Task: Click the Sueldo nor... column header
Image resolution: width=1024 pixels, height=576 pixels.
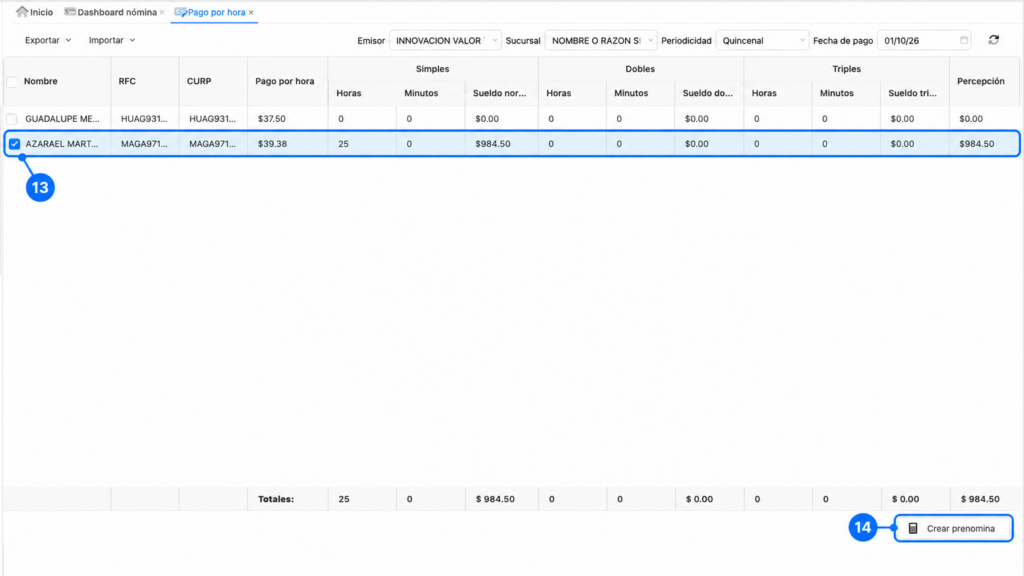Action: (x=500, y=93)
